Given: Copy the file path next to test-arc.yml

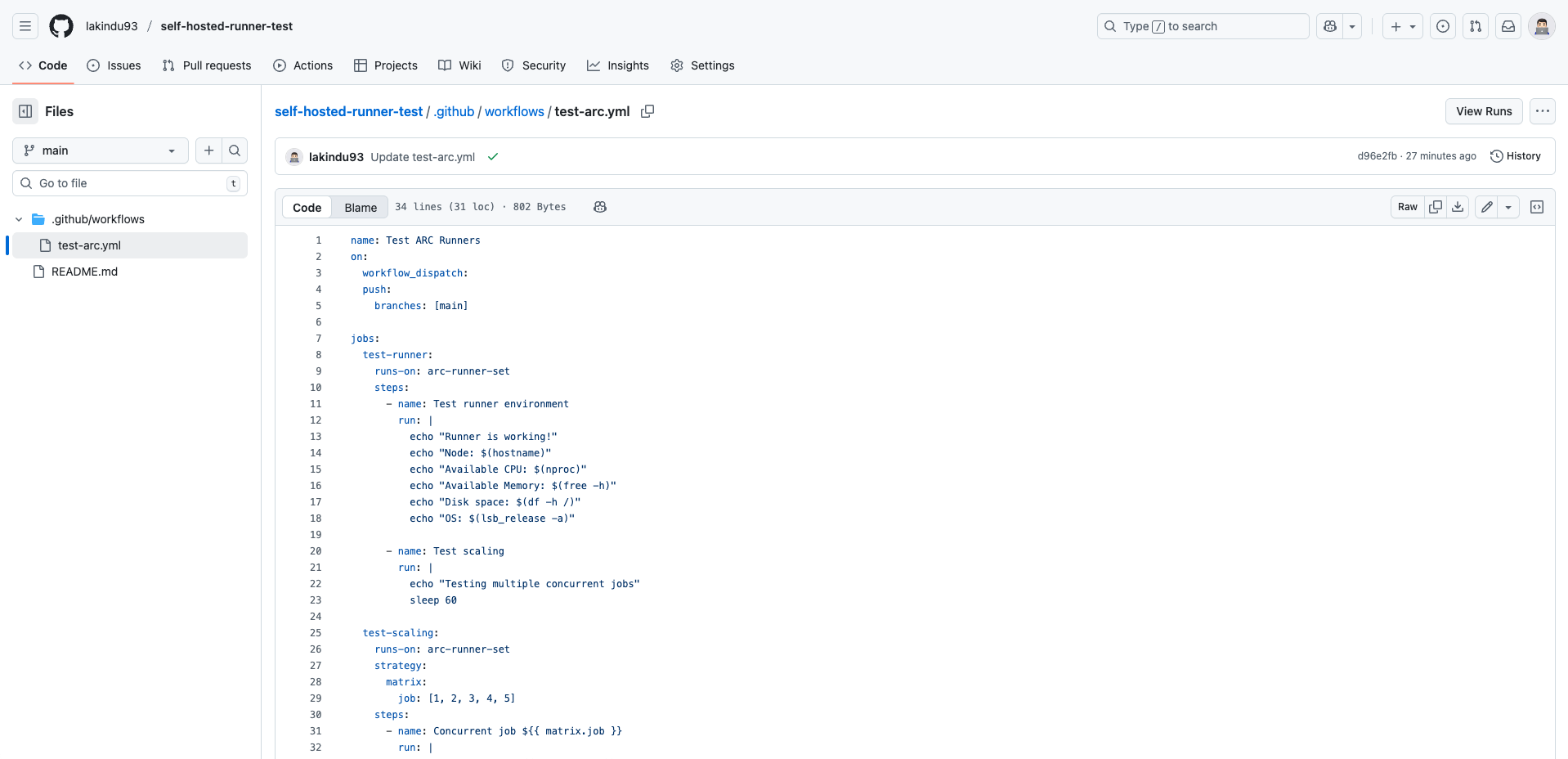Looking at the screenshot, I should point(647,111).
